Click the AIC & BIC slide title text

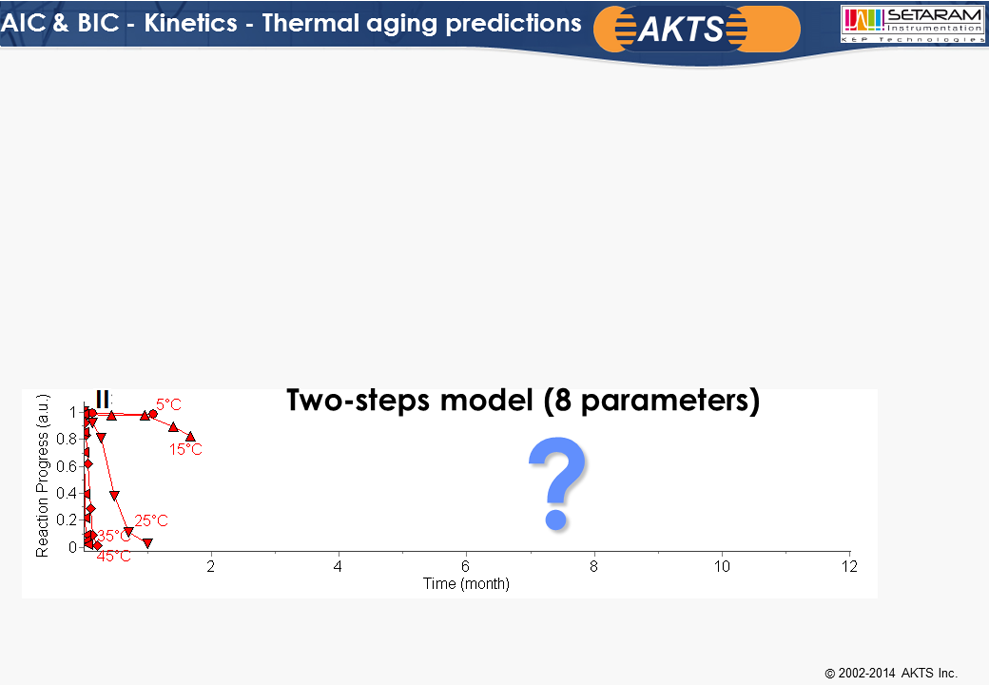[291, 23]
